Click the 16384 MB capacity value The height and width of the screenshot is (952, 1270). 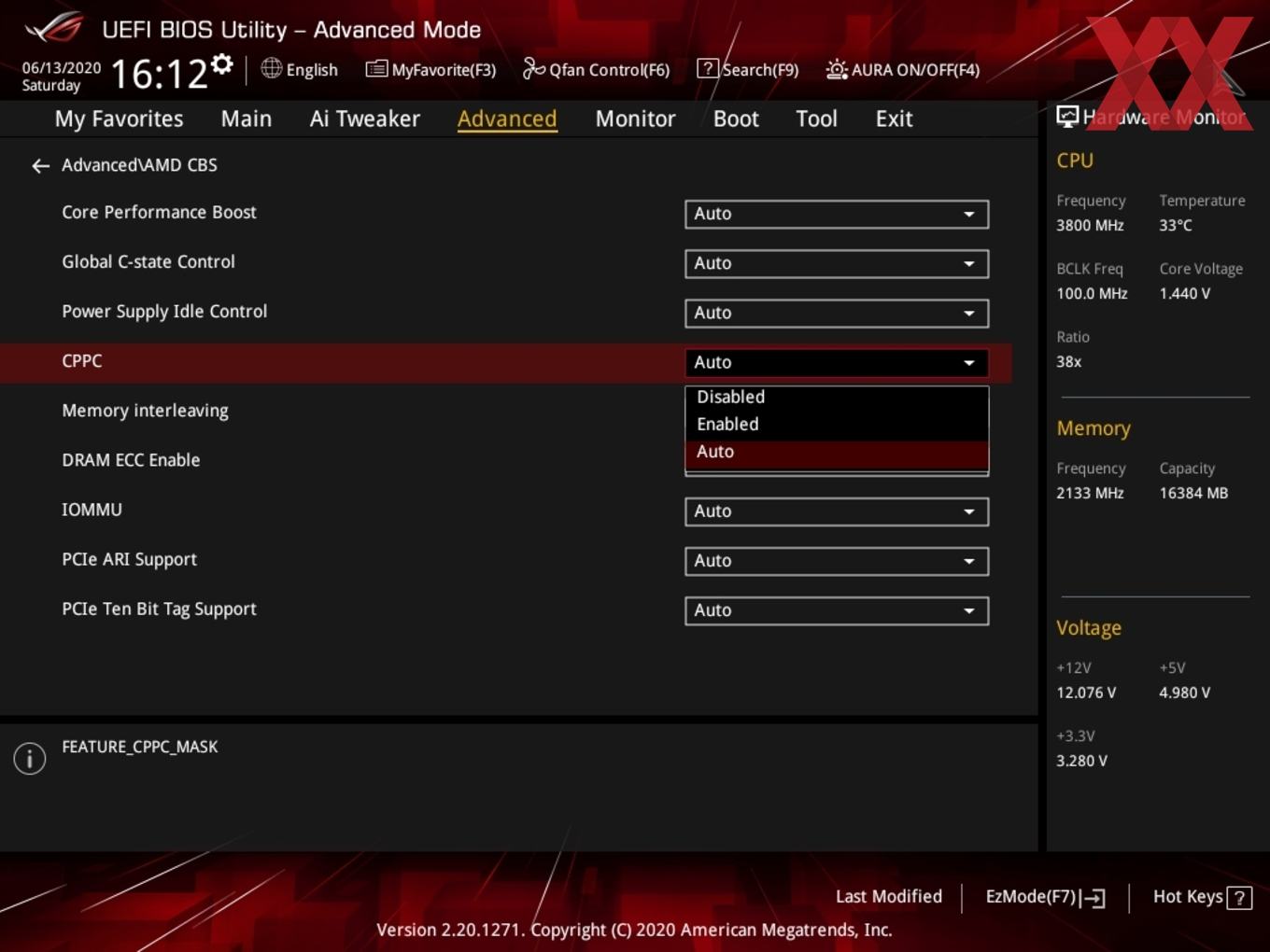pos(1193,493)
